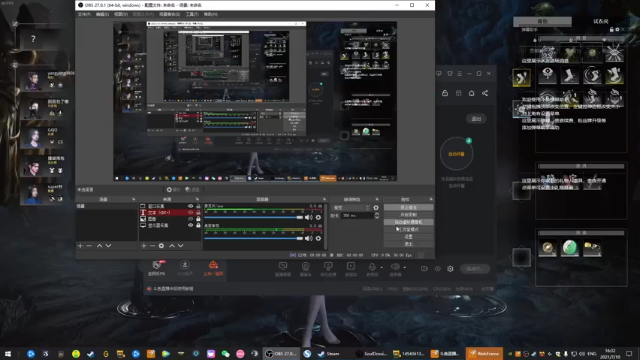This screenshot has height=360, width=640.
Task: Toggle visibility eye of window capture source
Action: tap(190, 206)
